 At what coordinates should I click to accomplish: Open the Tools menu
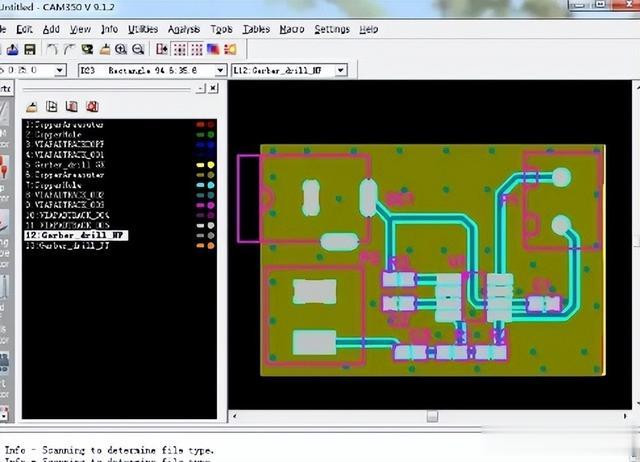[221, 29]
